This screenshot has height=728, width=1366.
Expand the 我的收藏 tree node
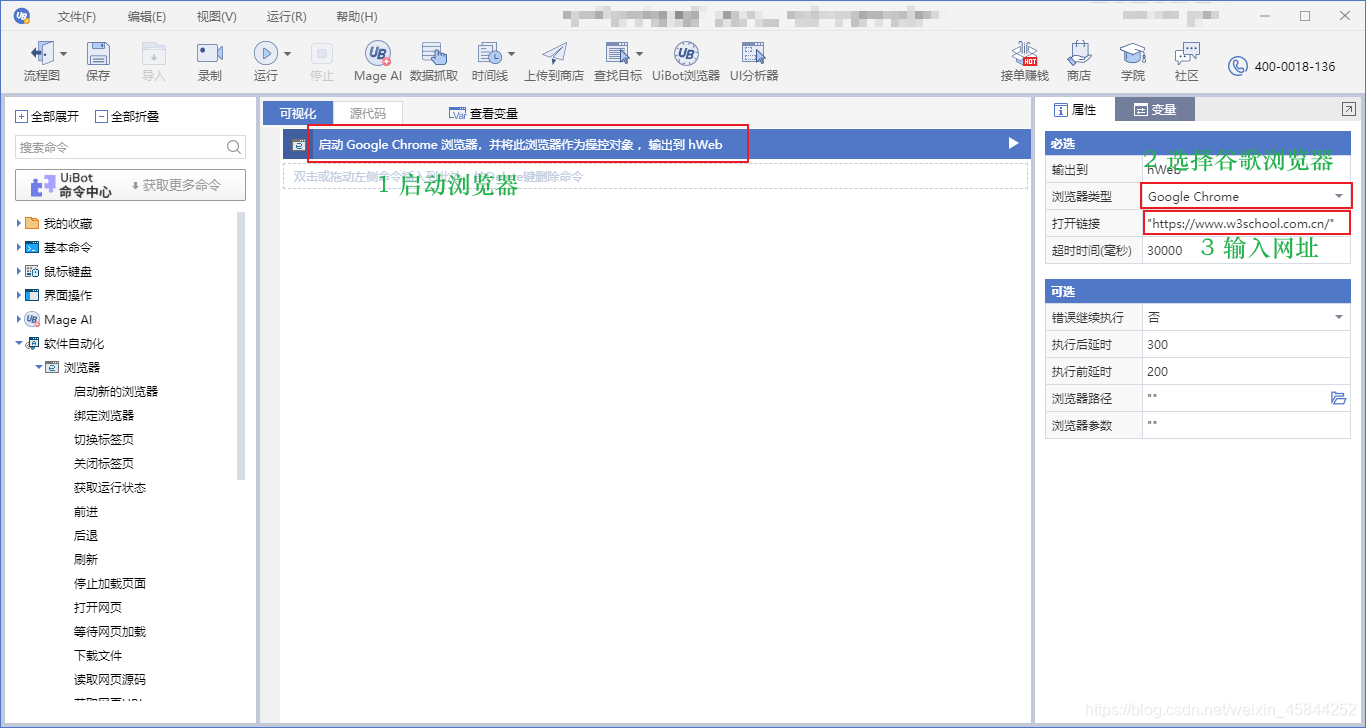click(x=19, y=223)
